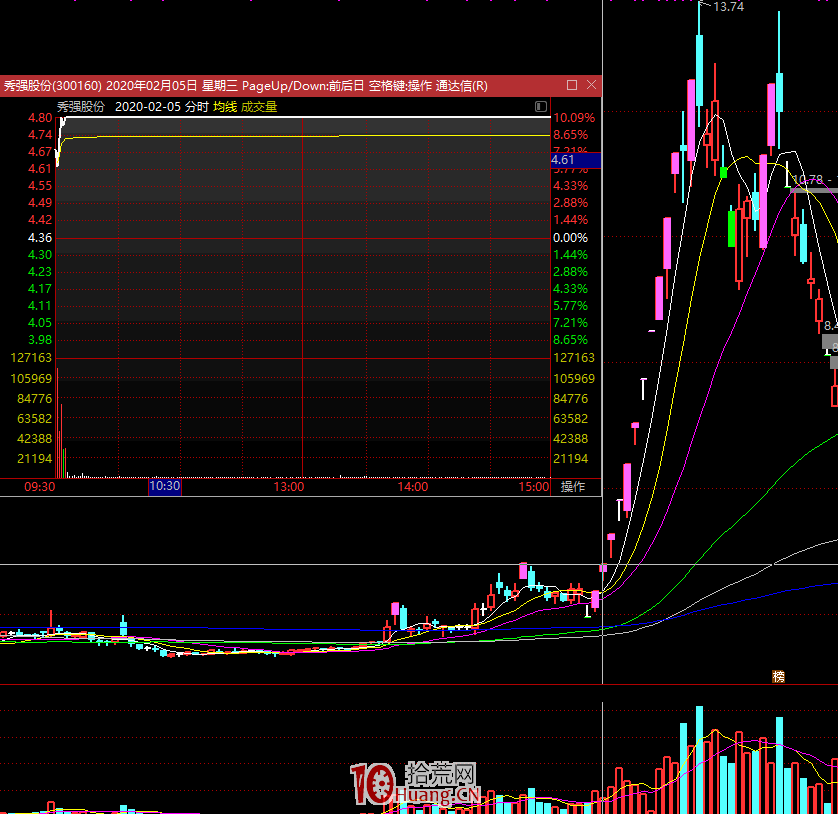Click the 4.36 previous close price label
This screenshot has height=814, width=838.
coord(40,238)
